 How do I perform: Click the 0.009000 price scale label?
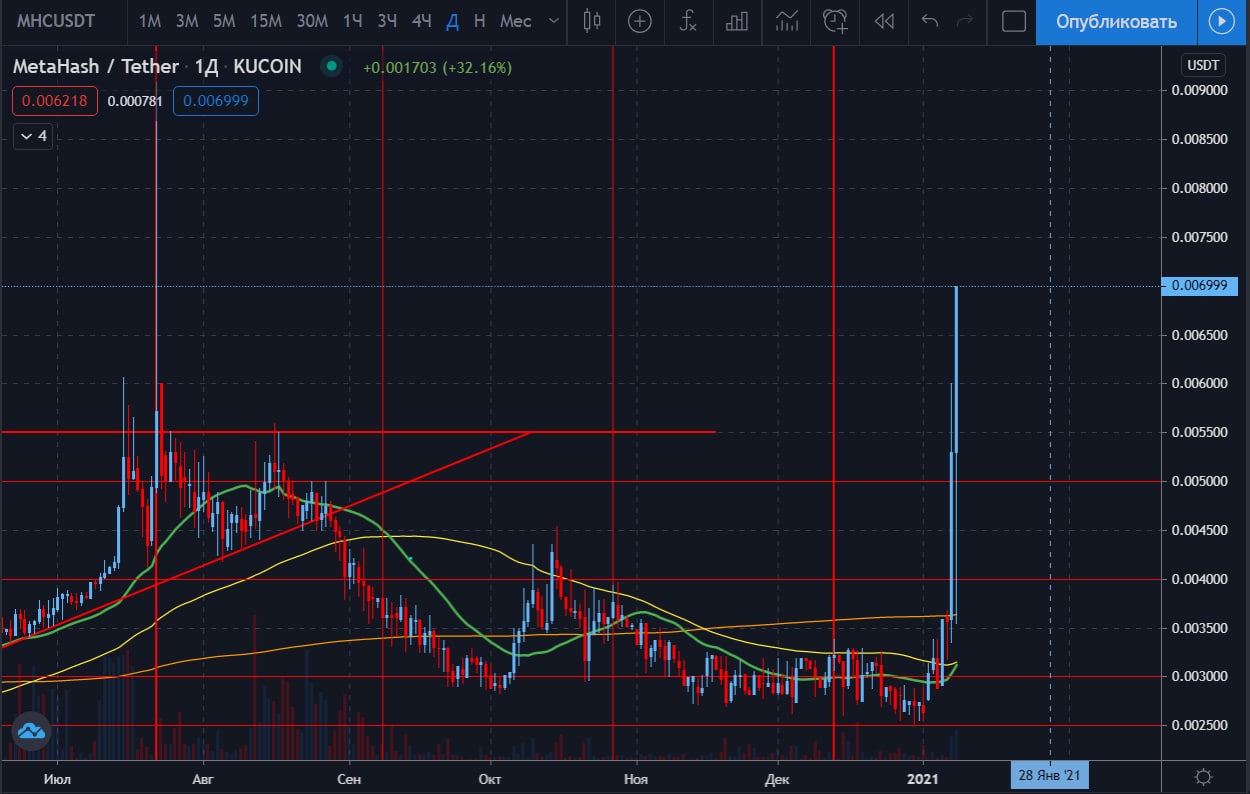pyautogui.click(x=1199, y=90)
